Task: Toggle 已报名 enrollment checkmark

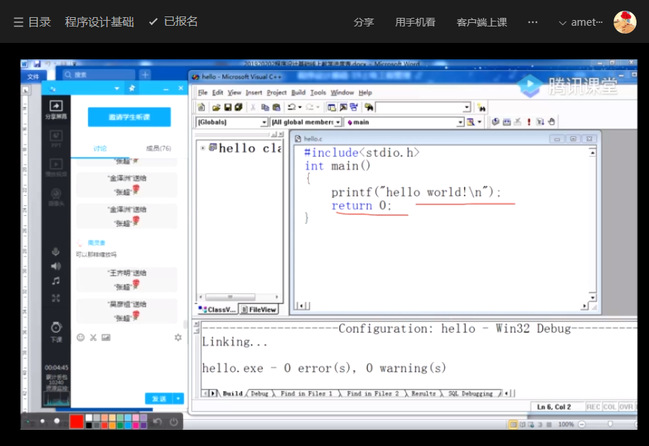Action: (173, 21)
